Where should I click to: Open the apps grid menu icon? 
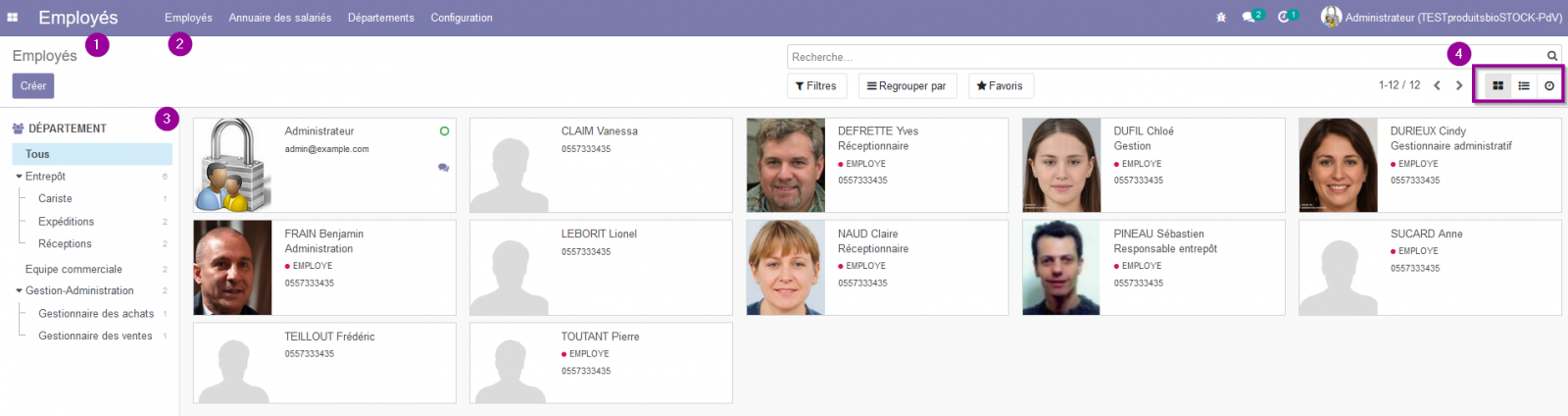[13, 18]
